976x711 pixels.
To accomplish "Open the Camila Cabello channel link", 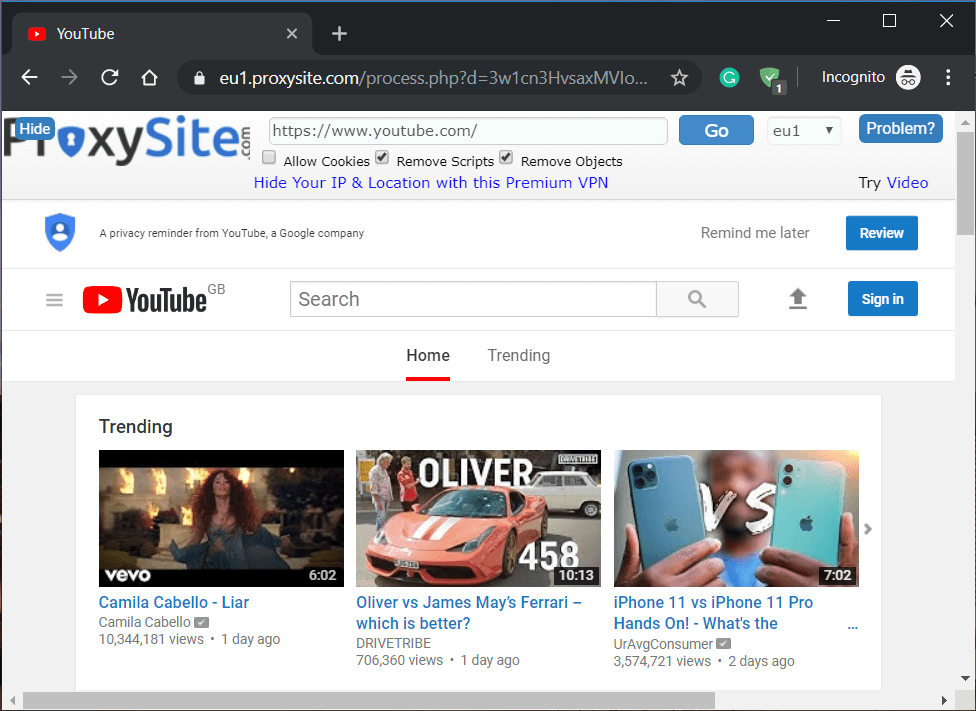I will click(x=144, y=622).
